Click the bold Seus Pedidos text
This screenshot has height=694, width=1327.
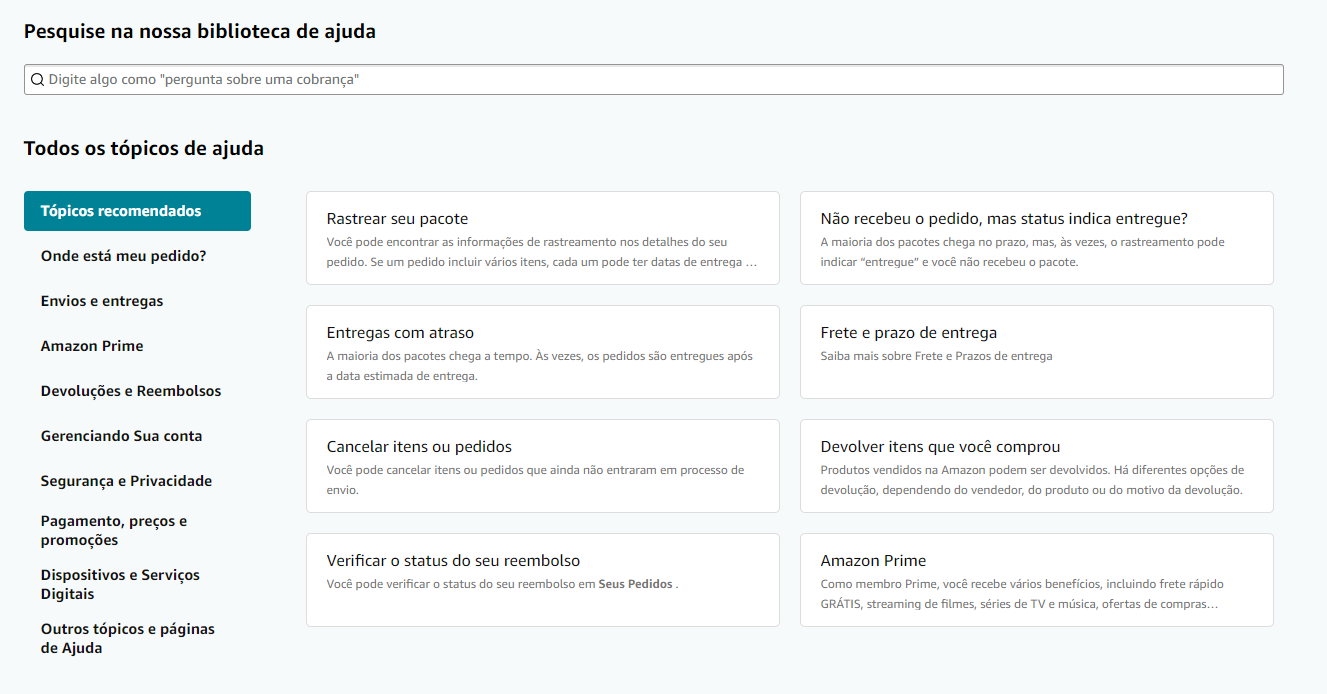(635, 584)
